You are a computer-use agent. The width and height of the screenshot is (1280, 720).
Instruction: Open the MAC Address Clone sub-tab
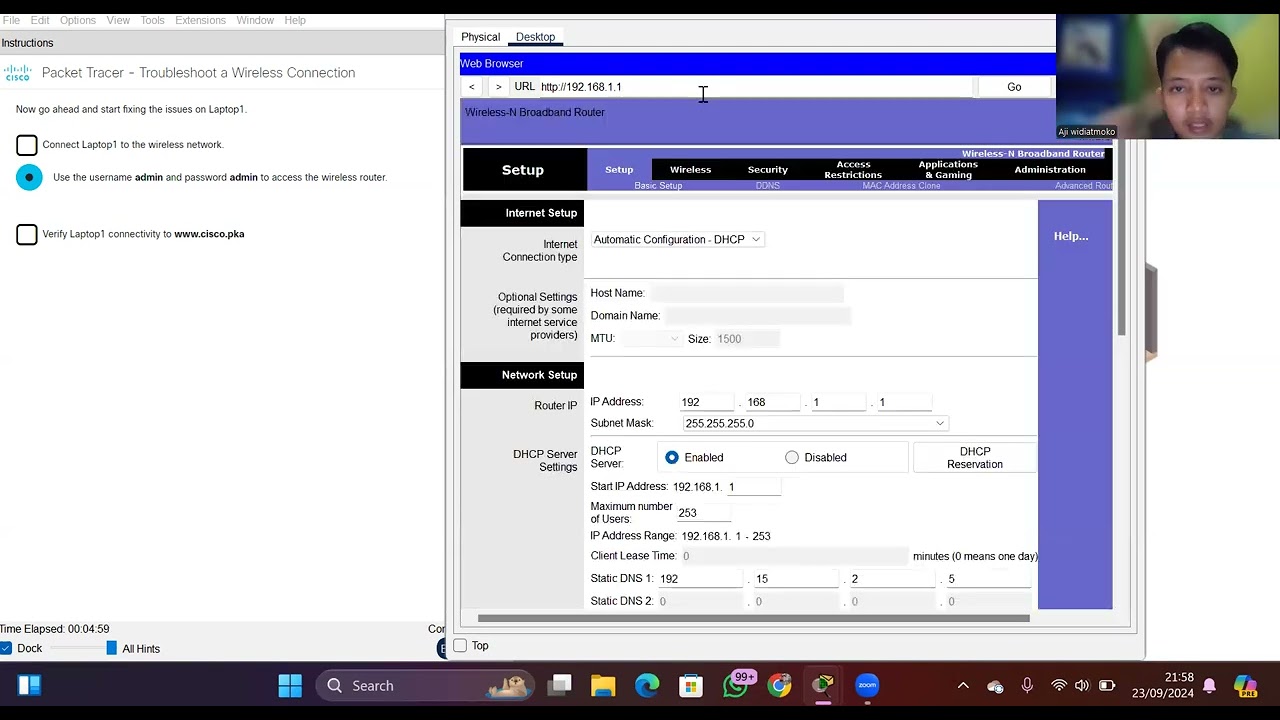click(901, 186)
